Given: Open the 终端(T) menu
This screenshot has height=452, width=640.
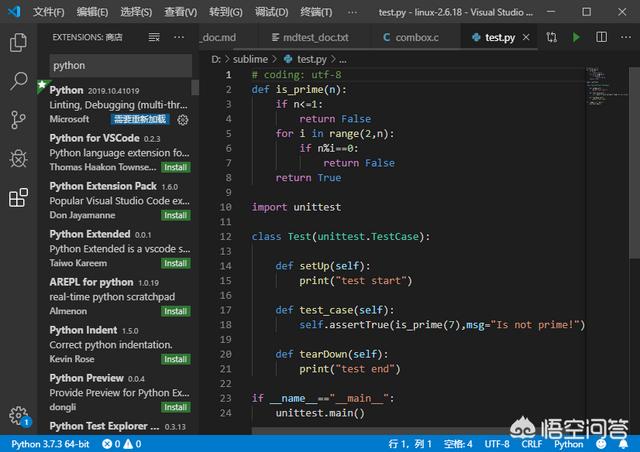Looking at the screenshot, I should click(316, 12).
